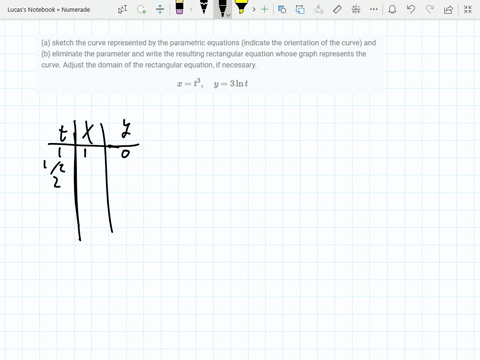This screenshot has height=360, width=480.
Task: Open the Math assistant tool
Action: tap(356, 9)
